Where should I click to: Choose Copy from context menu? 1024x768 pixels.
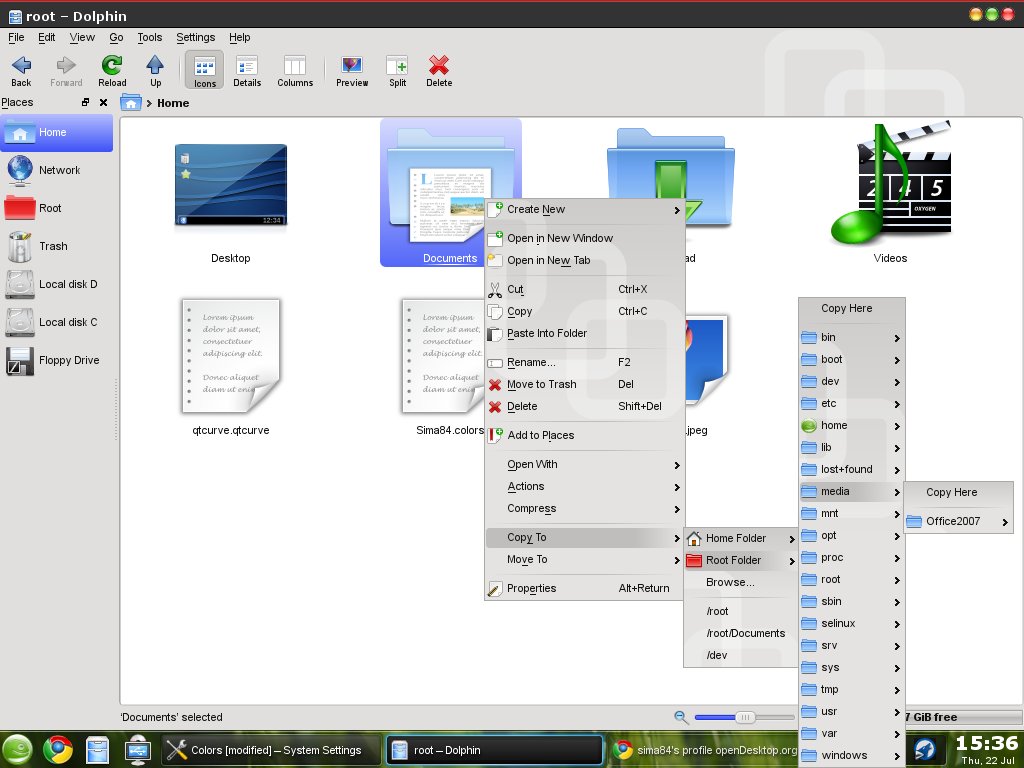[x=584, y=312]
